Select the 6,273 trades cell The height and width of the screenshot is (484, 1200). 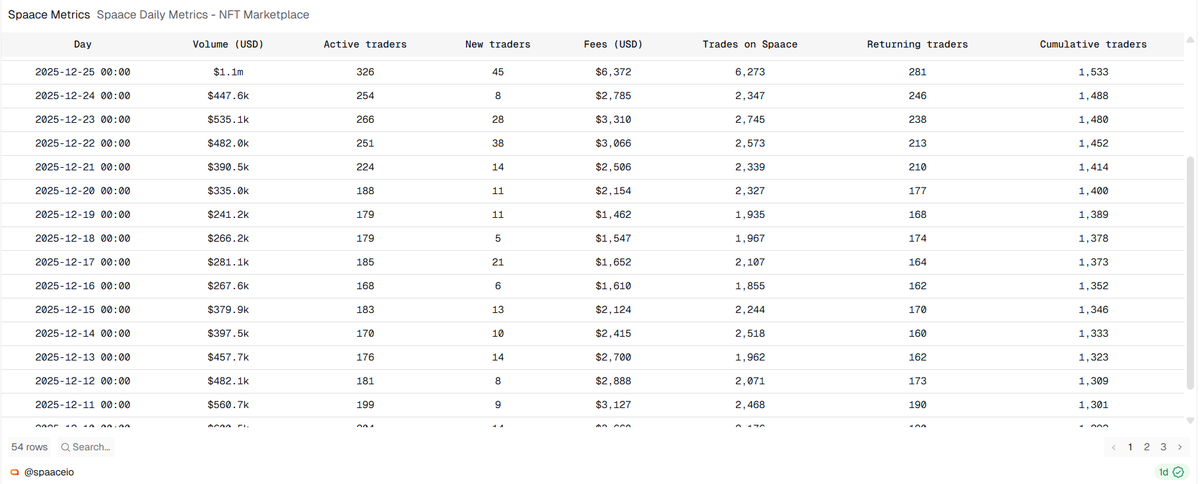click(x=750, y=72)
